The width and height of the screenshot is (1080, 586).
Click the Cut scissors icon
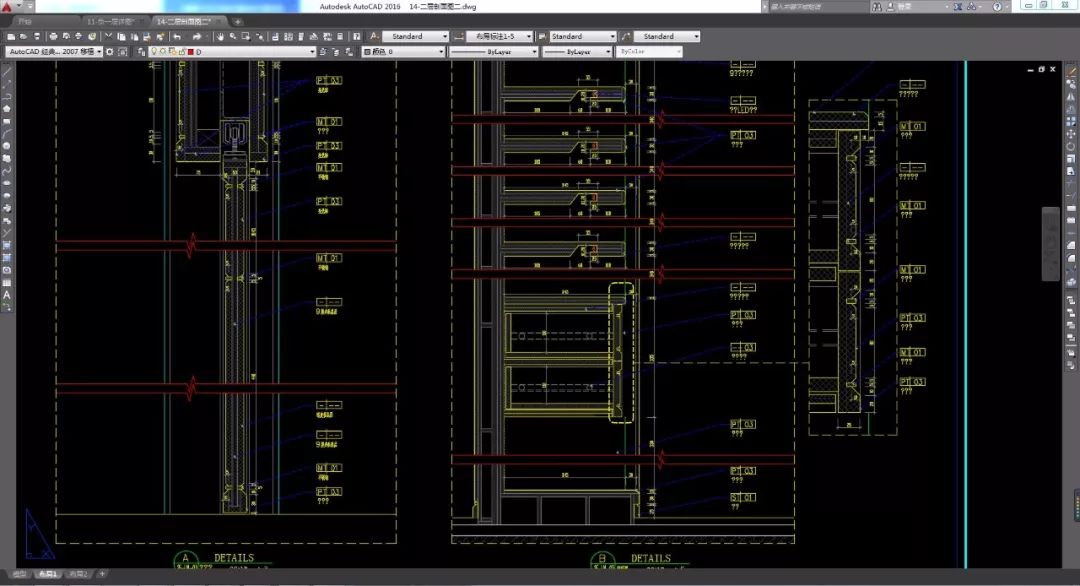point(106,37)
